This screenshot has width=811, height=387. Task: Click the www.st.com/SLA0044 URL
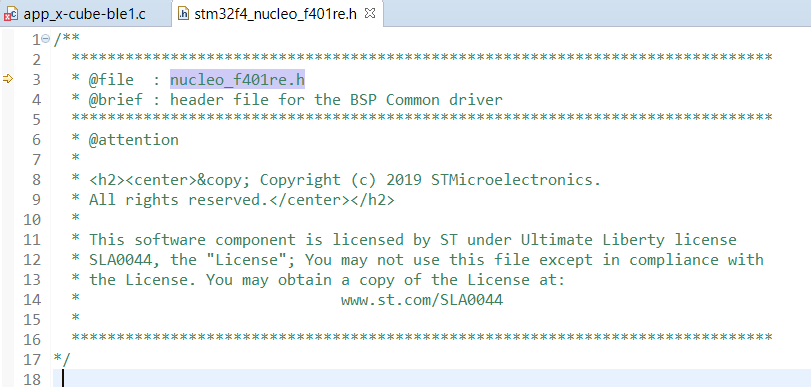422,300
